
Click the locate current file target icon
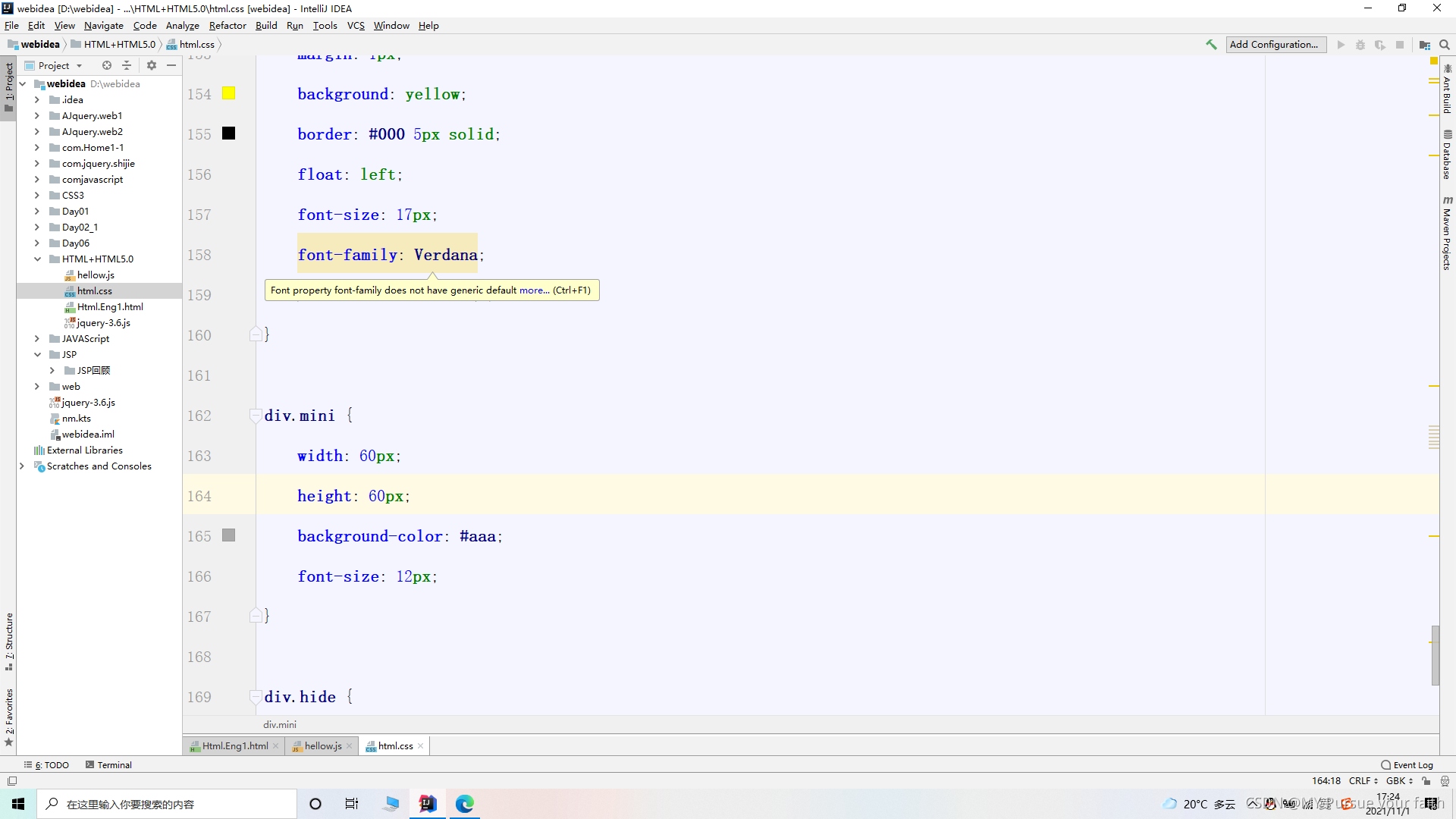[x=107, y=65]
